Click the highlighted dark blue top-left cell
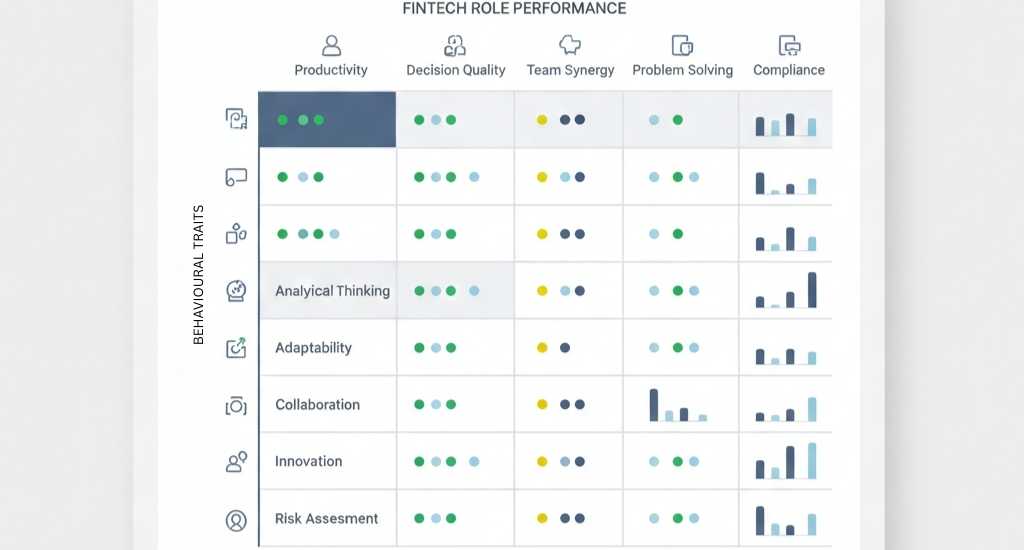Viewport: 1024px width, 550px height. (x=327, y=120)
